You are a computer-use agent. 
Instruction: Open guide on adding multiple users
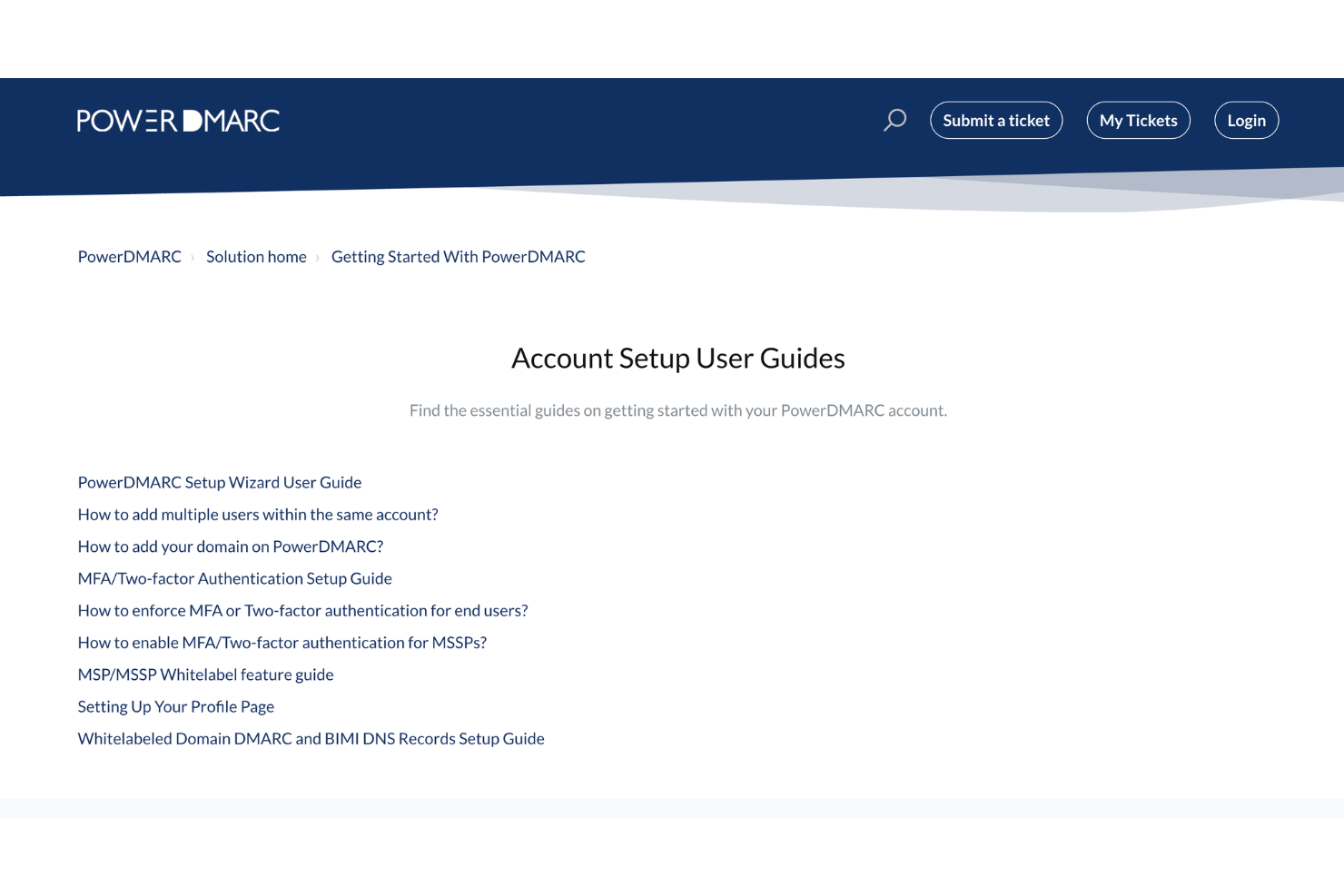[258, 515]
